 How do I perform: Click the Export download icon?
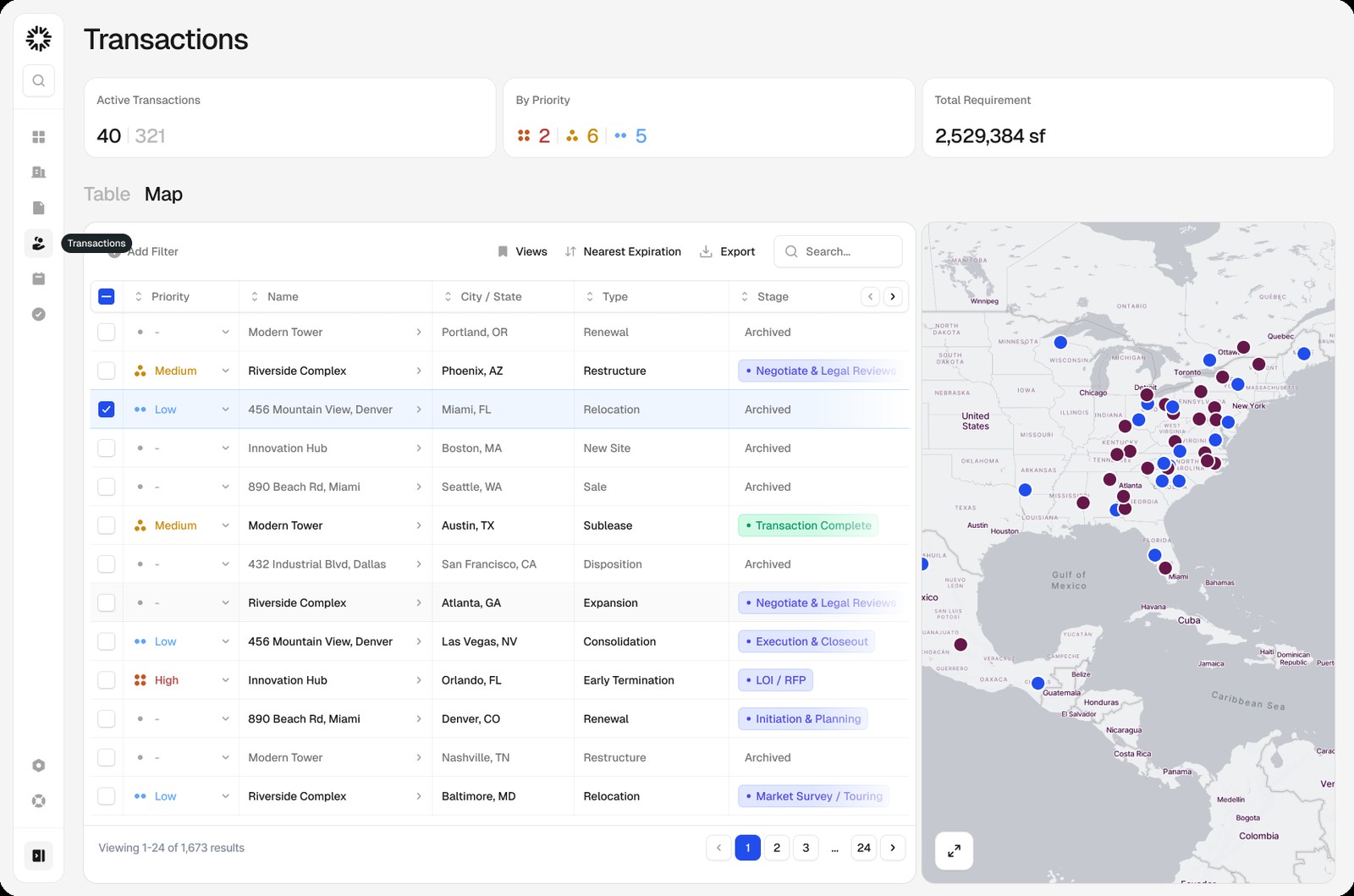(706, 251)
